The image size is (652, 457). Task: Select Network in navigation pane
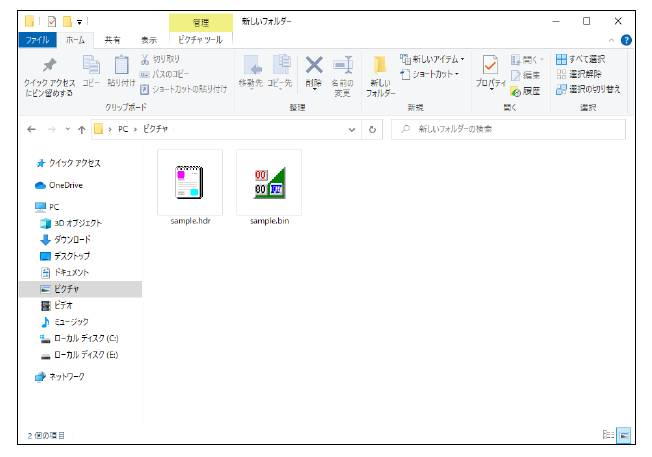point(60,377)
